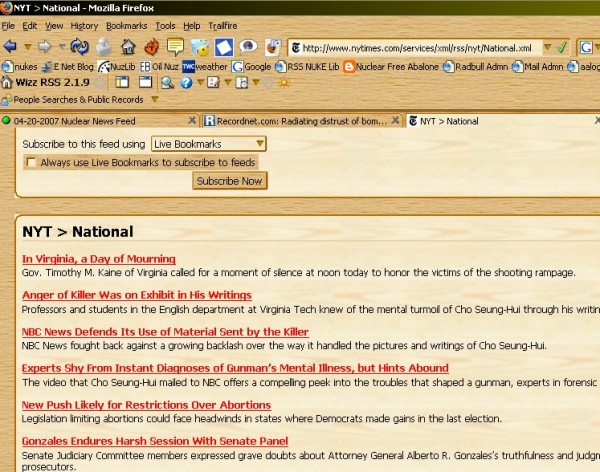Open 'In Virginia, a Day of Mourning'
This screenshot has width=600, height=472.
pos(99,259)
